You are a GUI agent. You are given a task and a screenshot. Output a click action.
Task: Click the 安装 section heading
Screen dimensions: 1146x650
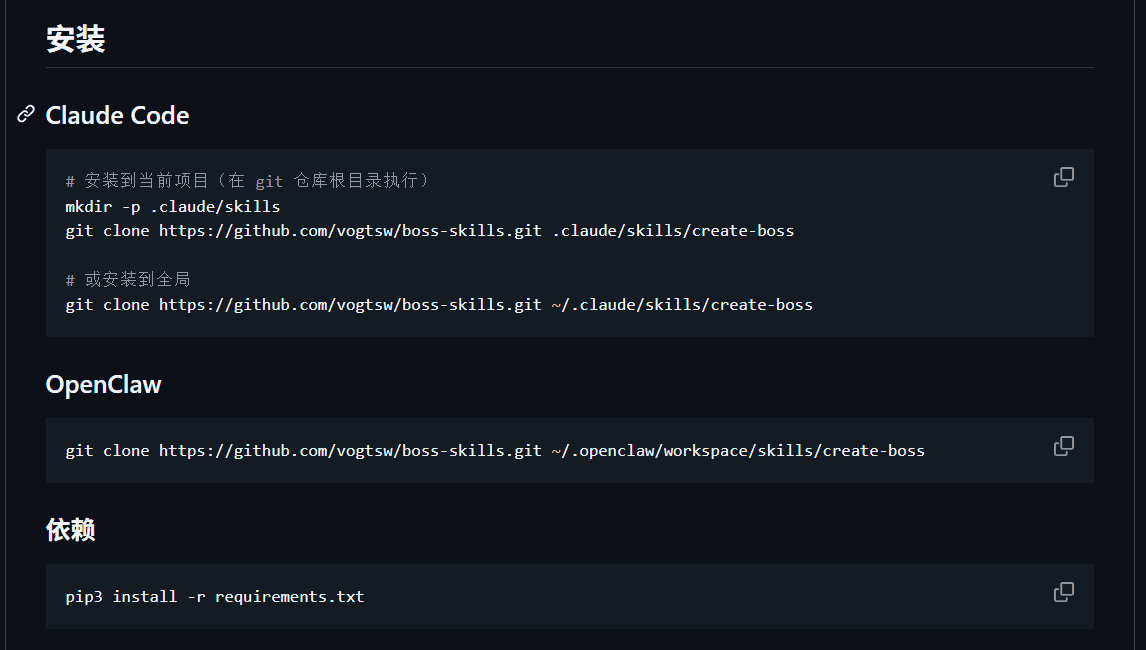coord(76,40)
